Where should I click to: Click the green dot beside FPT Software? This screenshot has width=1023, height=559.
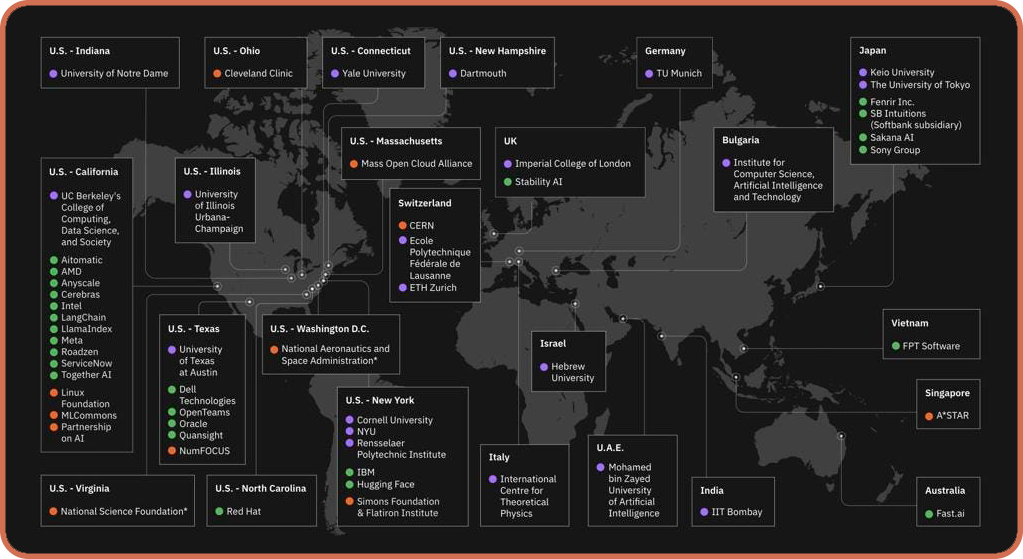pos(896,346)
